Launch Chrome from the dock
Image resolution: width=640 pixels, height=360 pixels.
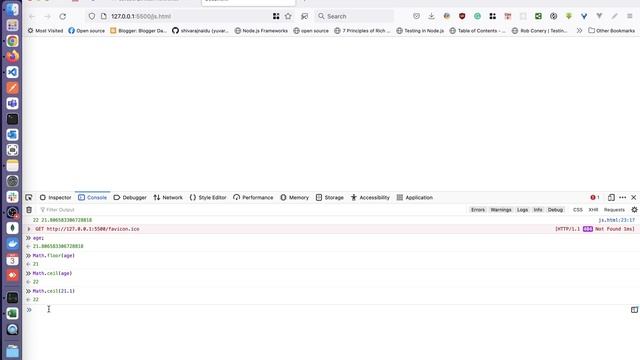(13, 41)
